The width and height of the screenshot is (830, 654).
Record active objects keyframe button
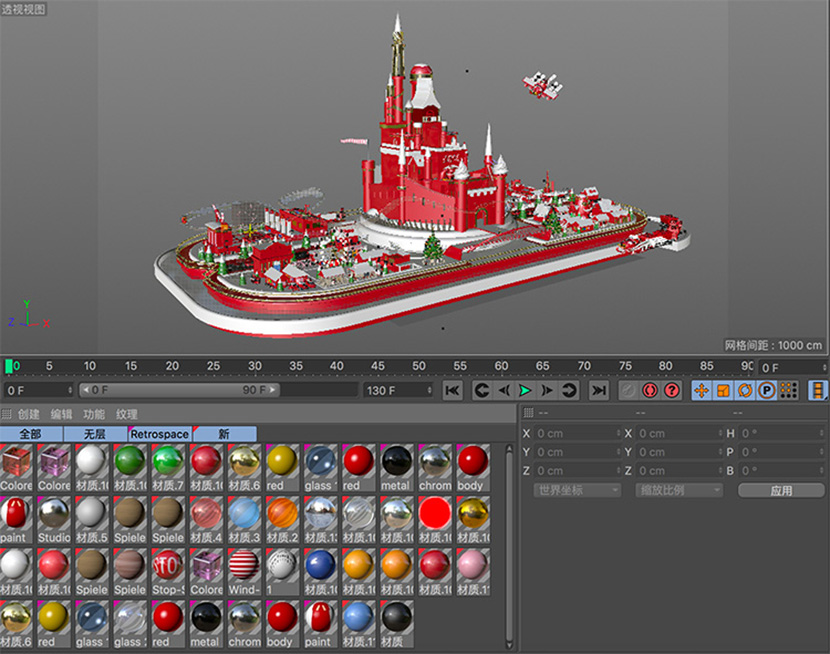[x=650, y=390]
